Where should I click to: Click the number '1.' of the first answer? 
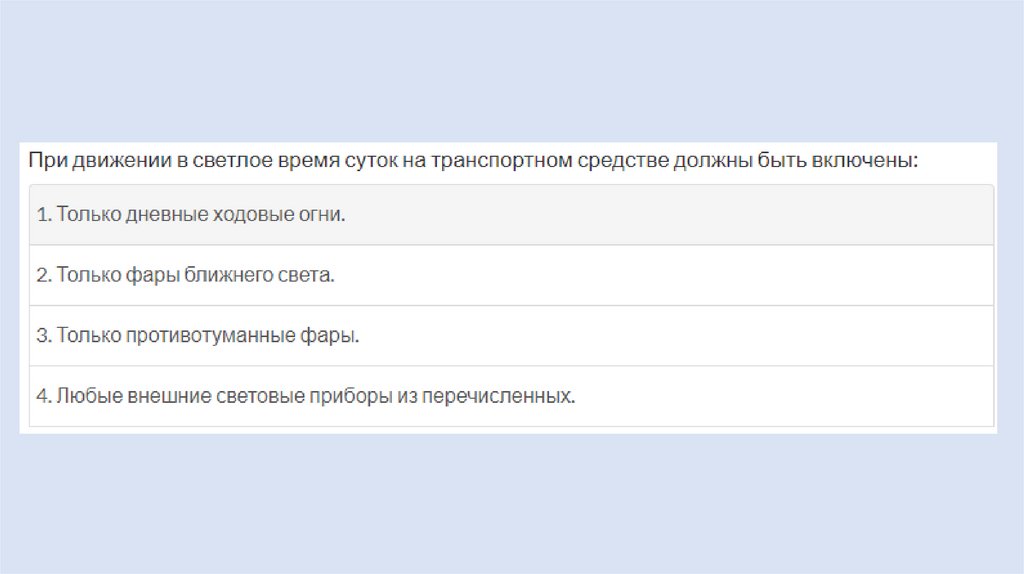click(x=44, y=215)
